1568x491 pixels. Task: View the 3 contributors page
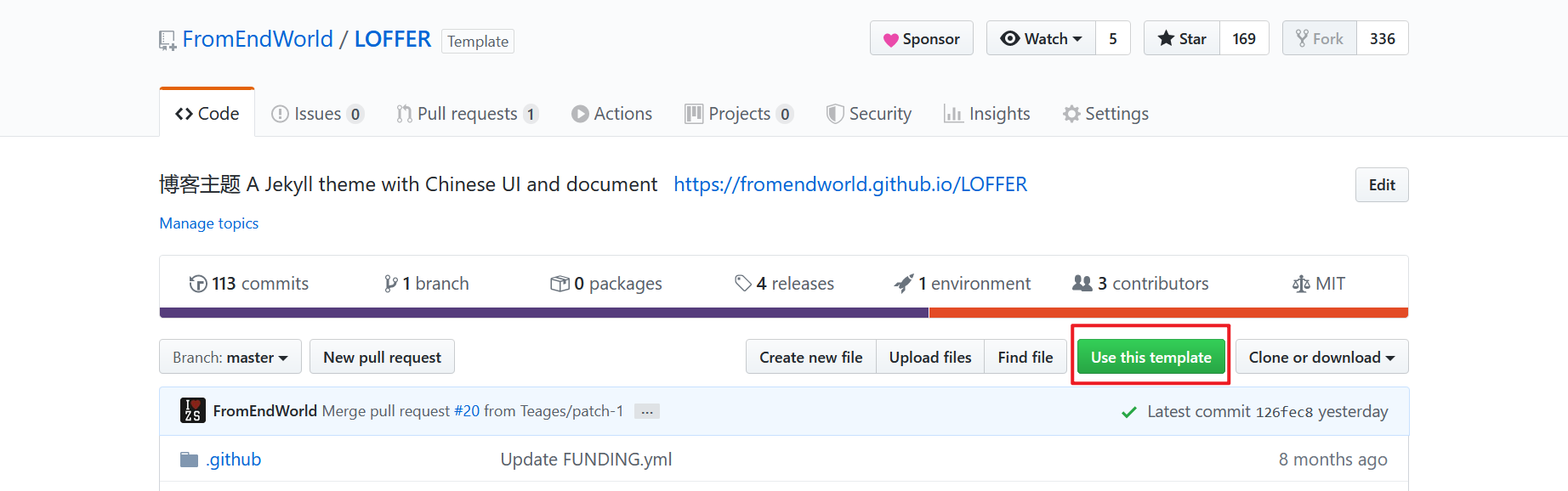point(1141,284)
